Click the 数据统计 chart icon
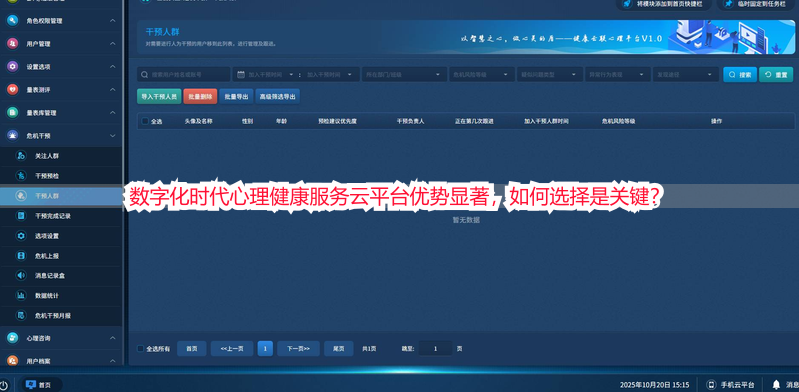Viewport: 799px width, 392px height. 21,296
